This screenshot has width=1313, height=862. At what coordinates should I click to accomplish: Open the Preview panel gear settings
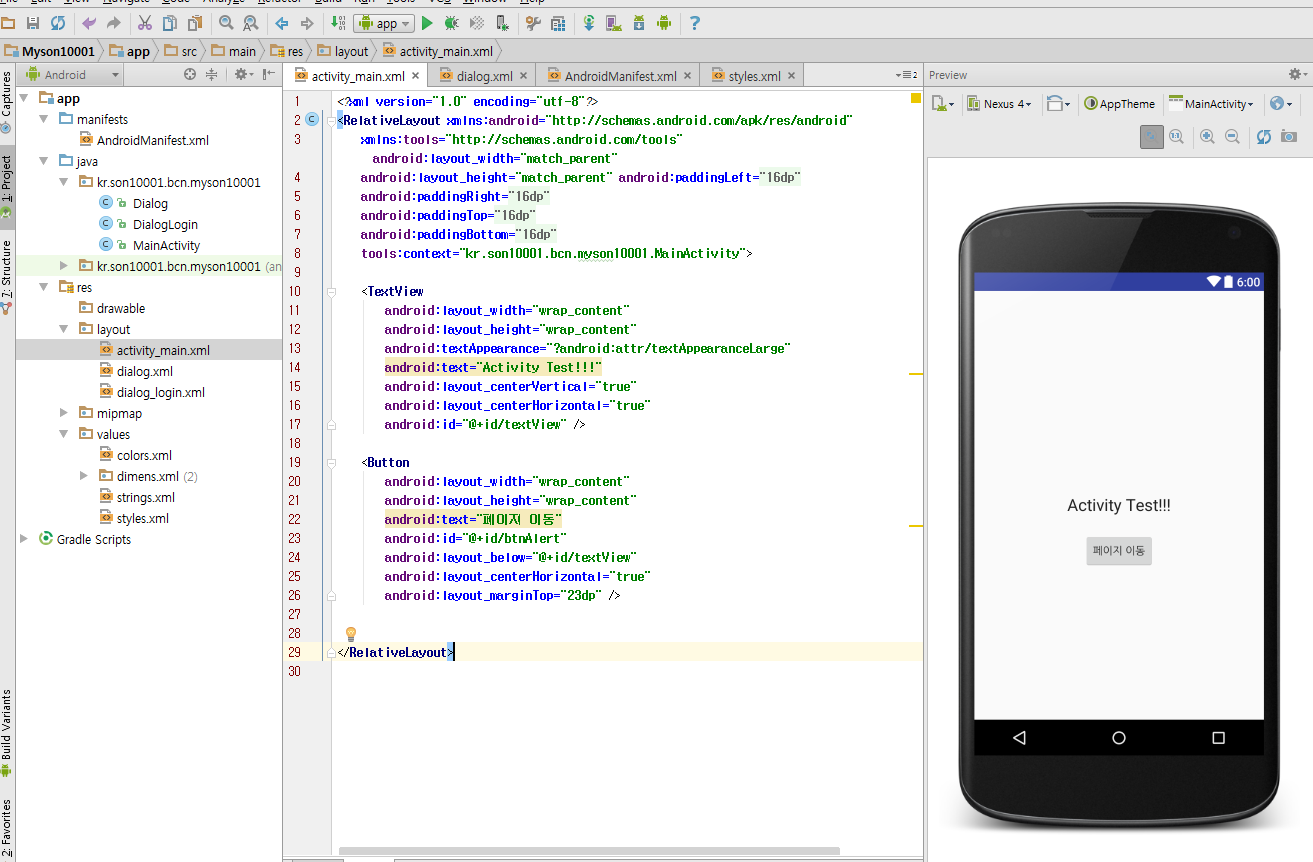tap(1297, 74)
